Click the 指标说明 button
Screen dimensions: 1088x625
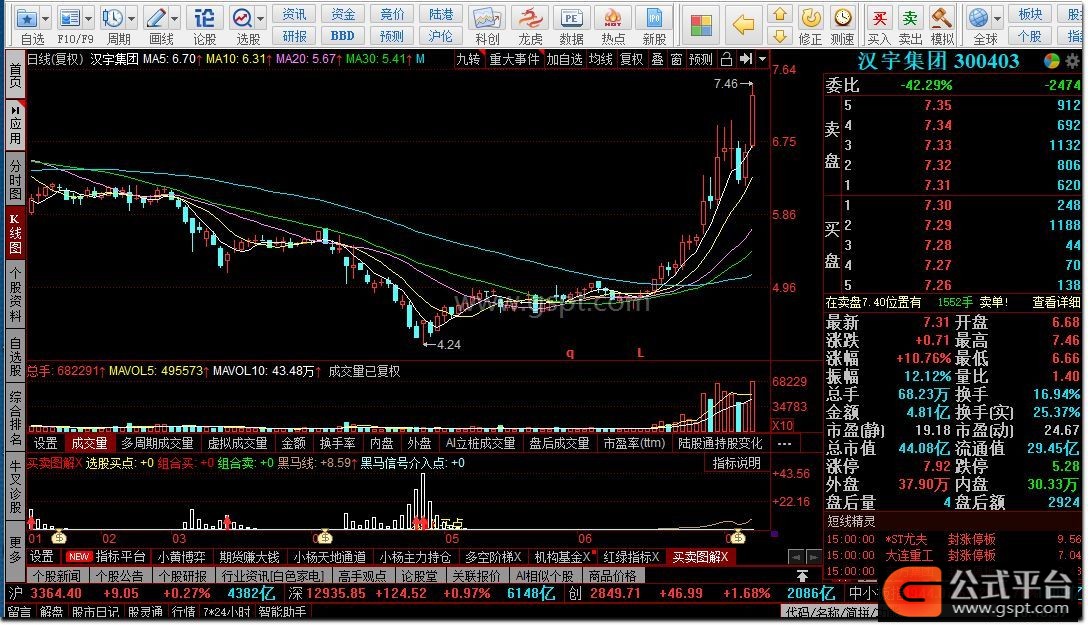[736, 463]
